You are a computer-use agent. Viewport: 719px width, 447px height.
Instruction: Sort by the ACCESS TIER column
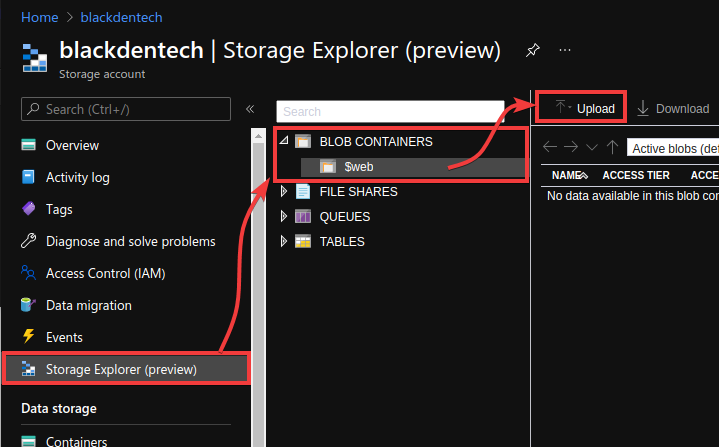636,175
